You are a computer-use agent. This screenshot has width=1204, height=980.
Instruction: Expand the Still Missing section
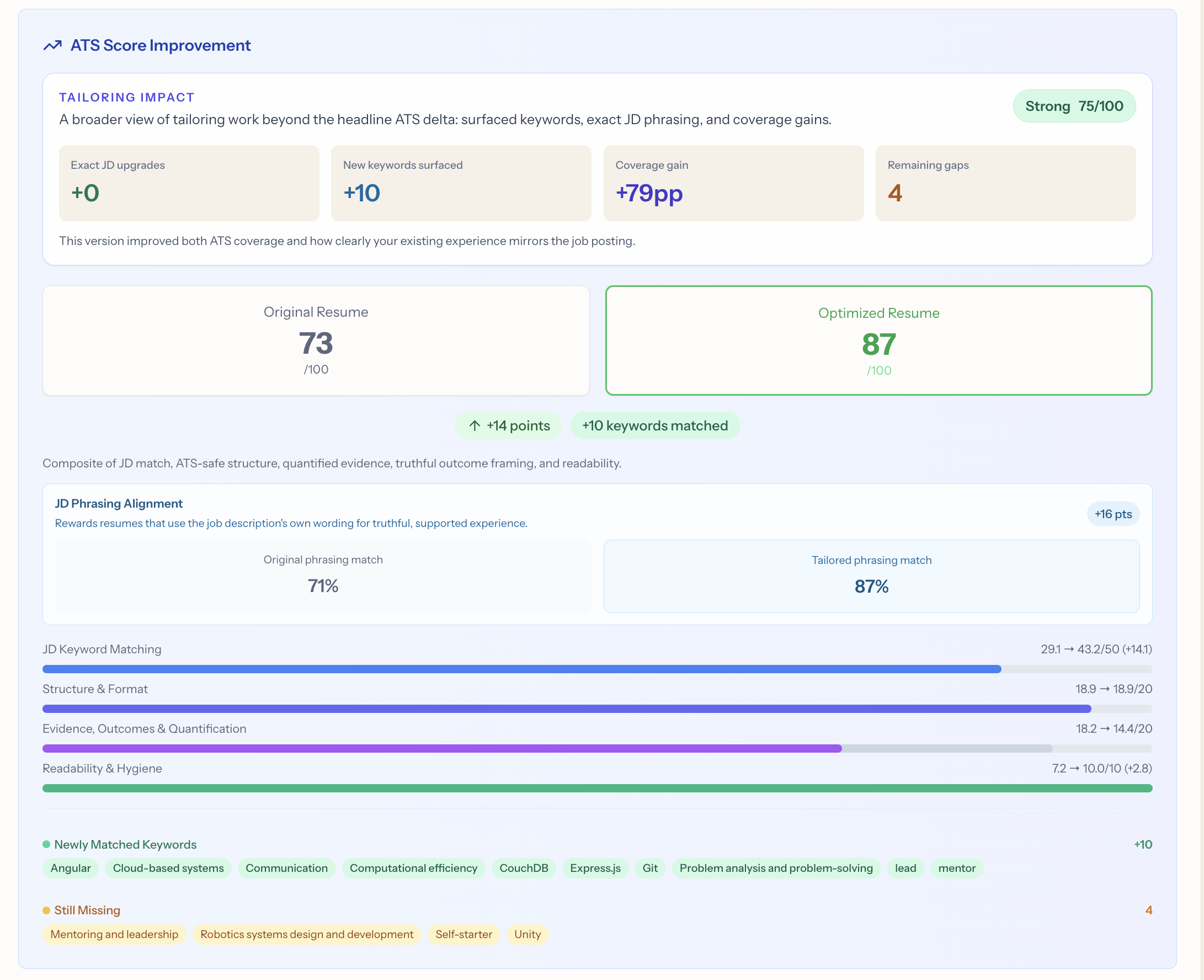(x=87, y=909)
